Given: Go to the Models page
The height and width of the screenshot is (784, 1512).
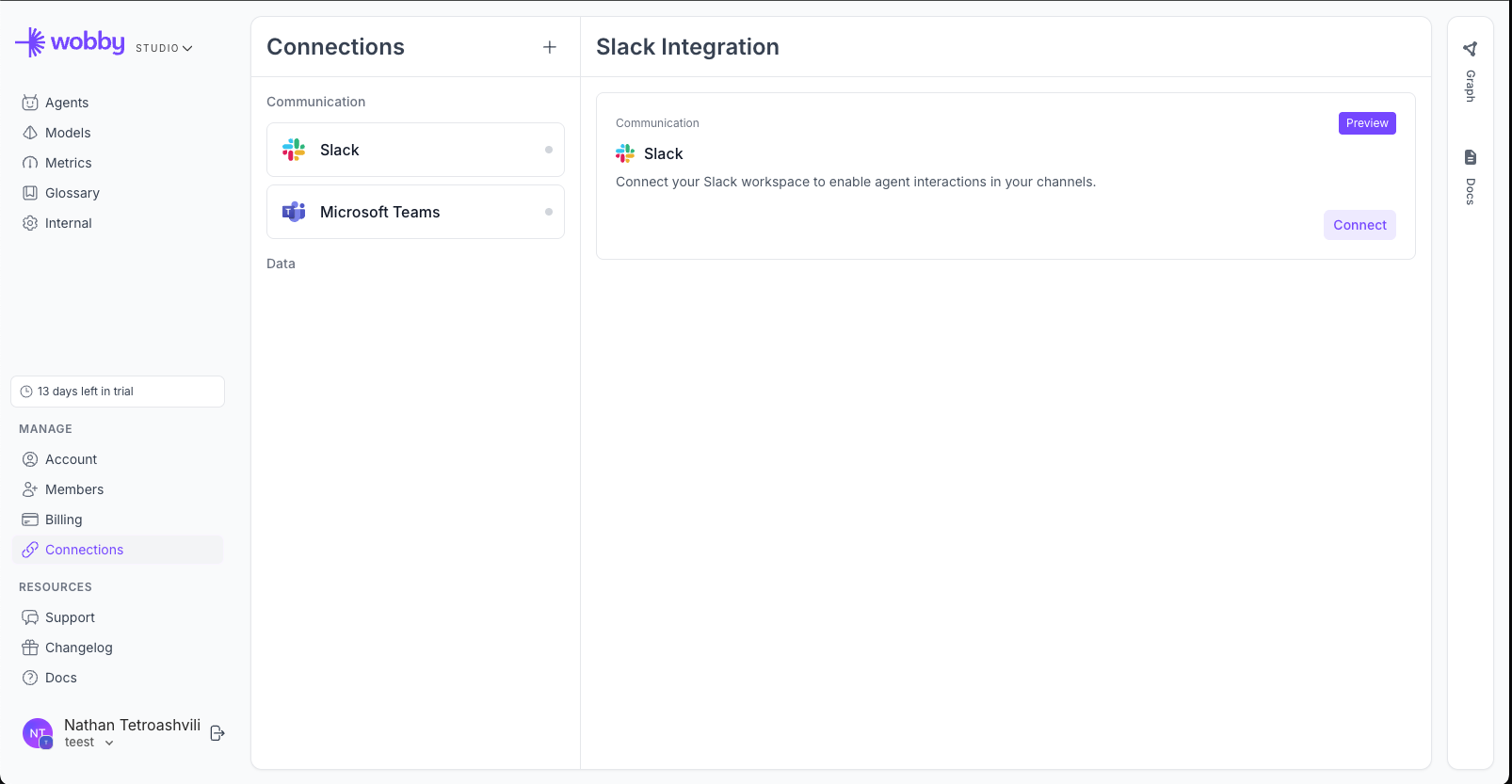Looking at the screenshot, I should coord(67,133).
